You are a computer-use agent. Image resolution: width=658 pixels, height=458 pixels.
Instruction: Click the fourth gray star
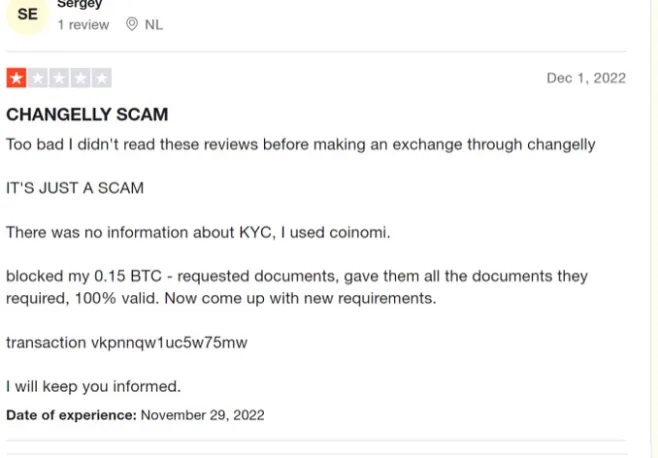(80, 78)
